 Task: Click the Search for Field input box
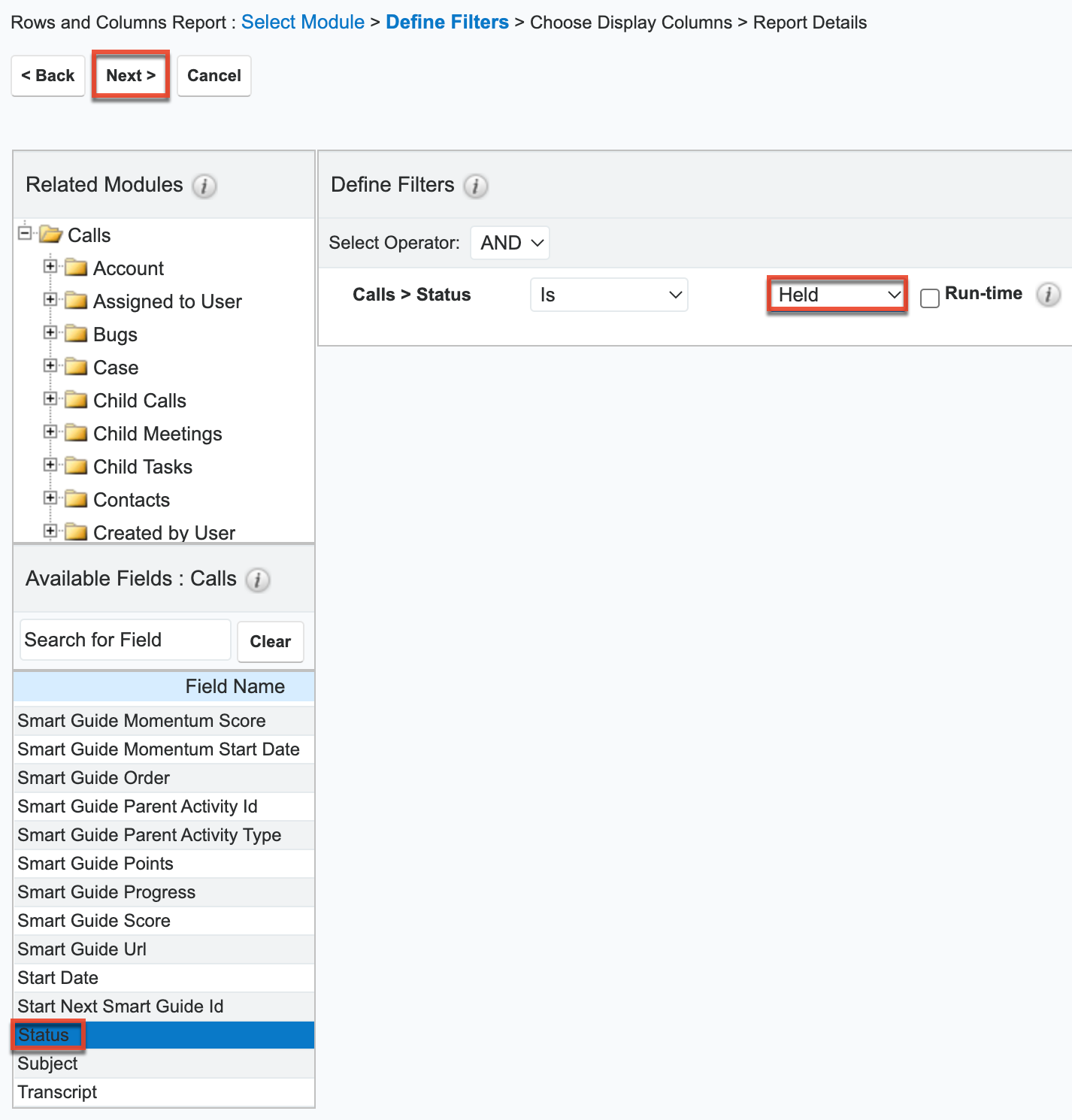[124, 639]
